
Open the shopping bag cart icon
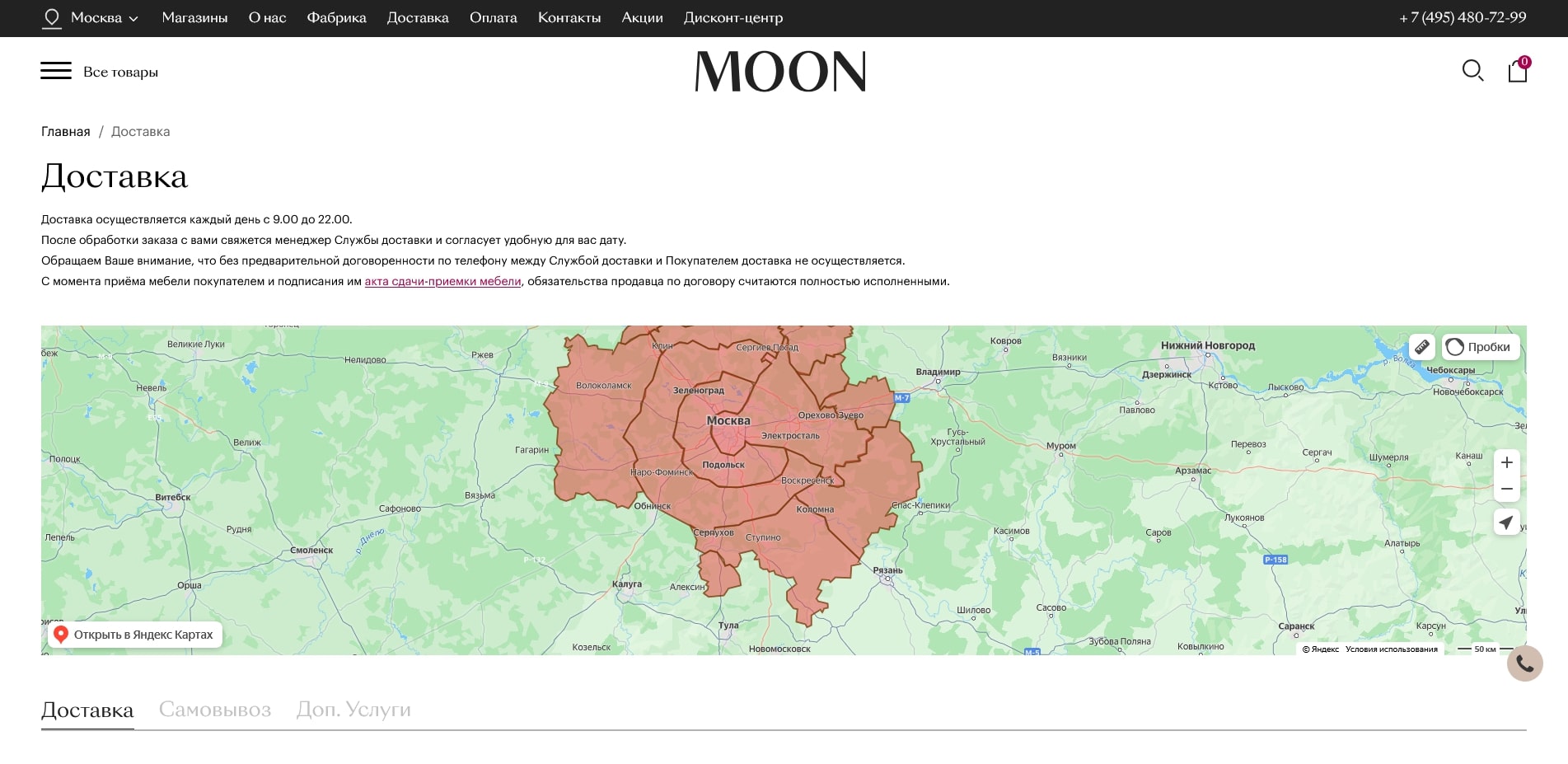coord(1518,72)
